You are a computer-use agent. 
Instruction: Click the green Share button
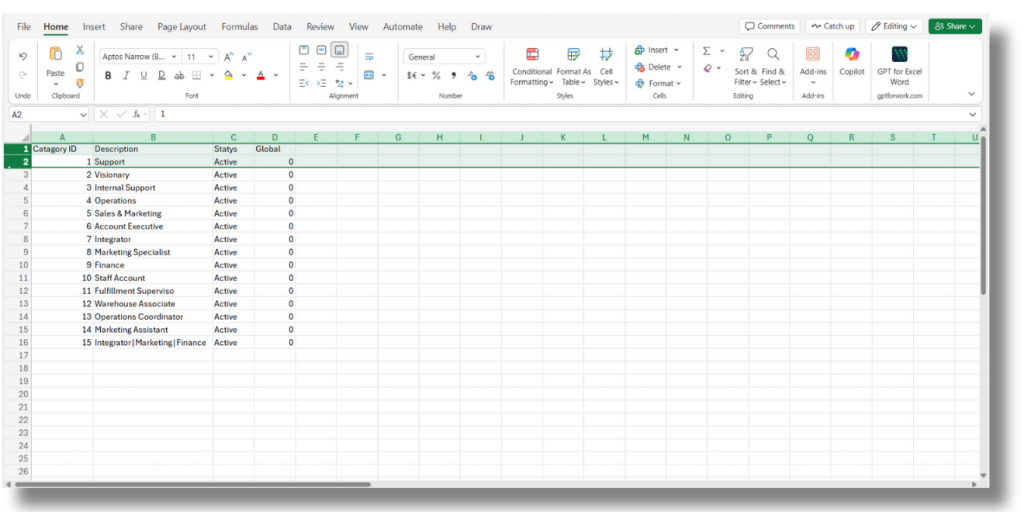click(x=955, y=26)
